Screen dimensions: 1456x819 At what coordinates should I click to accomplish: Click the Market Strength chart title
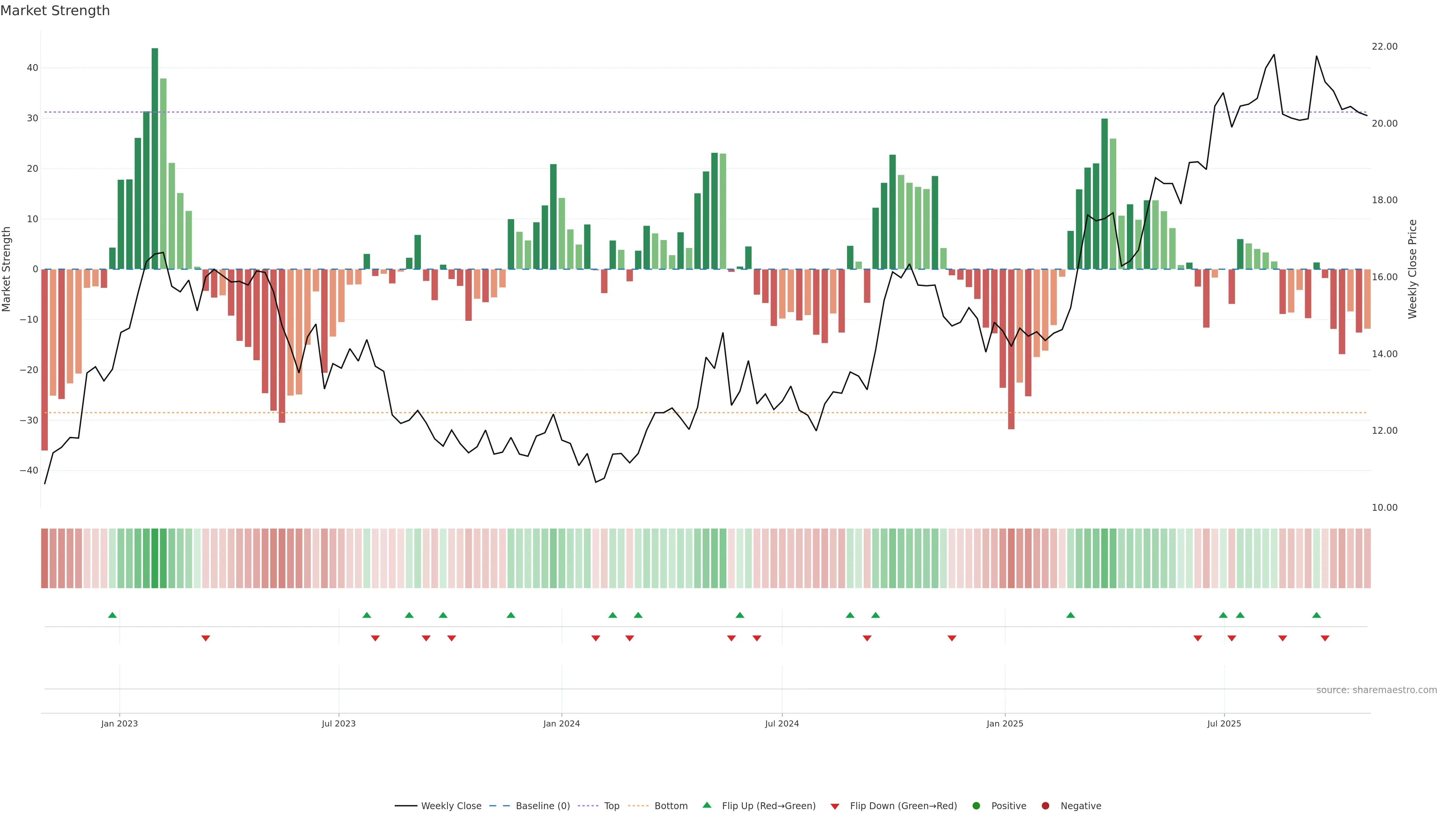click(55, 11)
